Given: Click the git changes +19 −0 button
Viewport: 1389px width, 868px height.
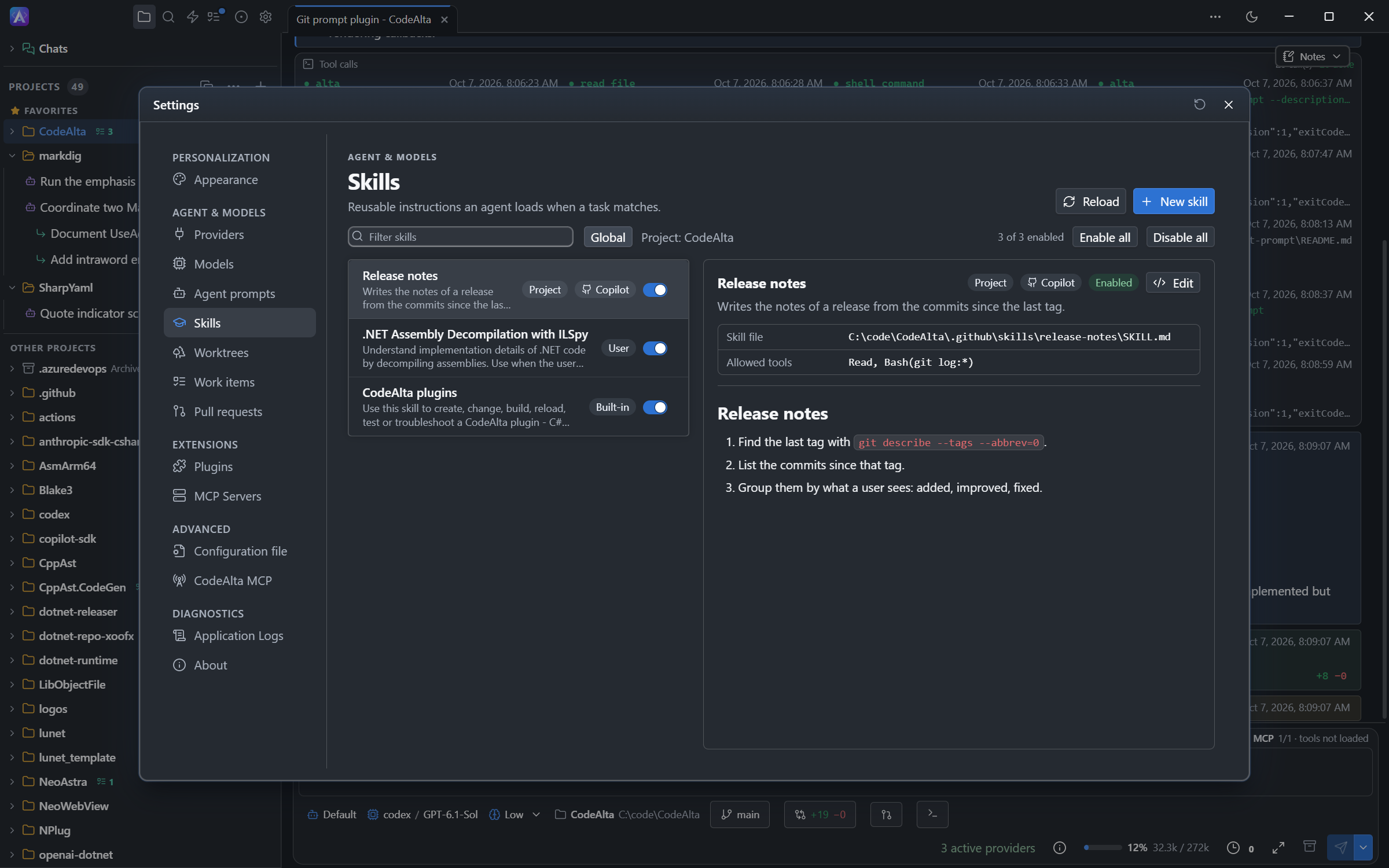Looking at the screenshot, I should 820,814.
